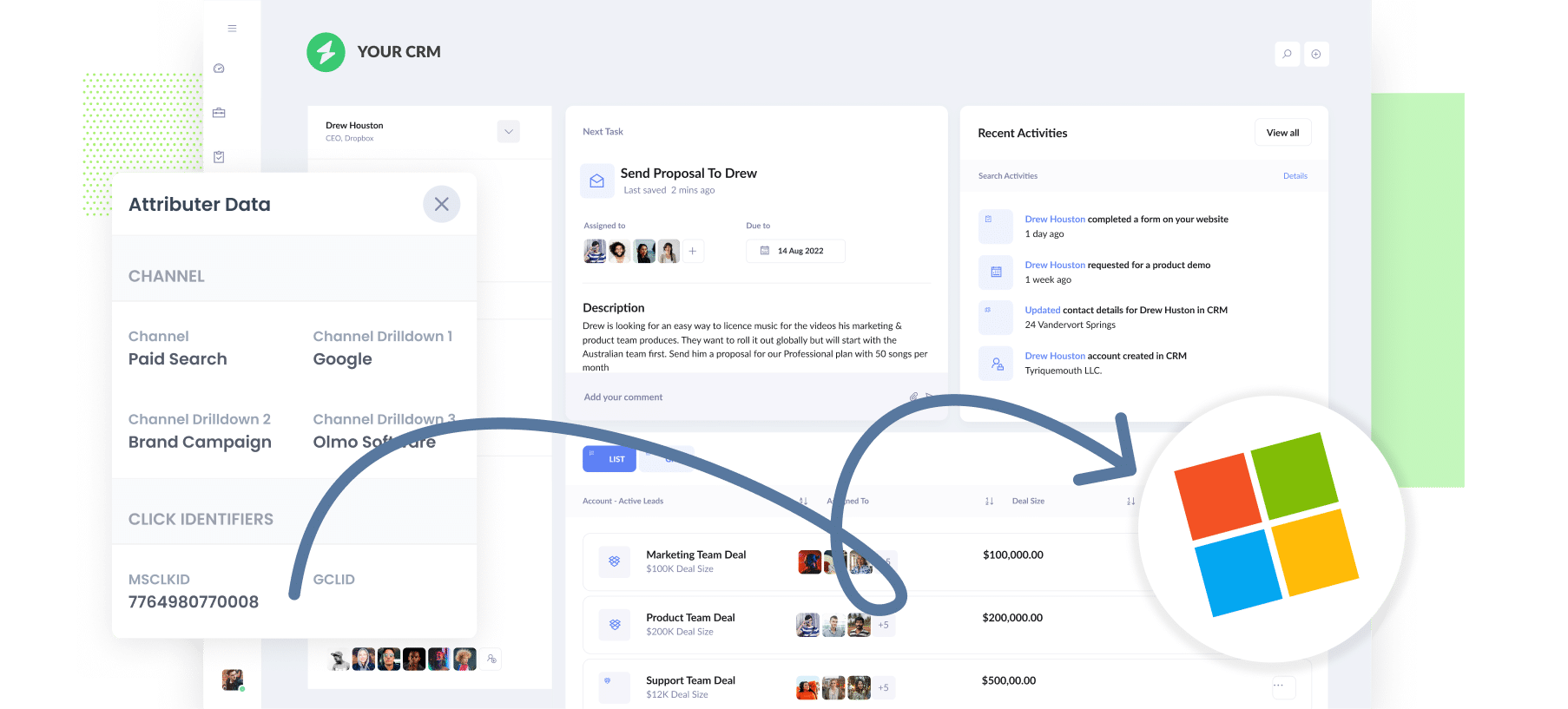Open the Support Team Deal row title
1568x709 pixels.
tap(690, 681)
